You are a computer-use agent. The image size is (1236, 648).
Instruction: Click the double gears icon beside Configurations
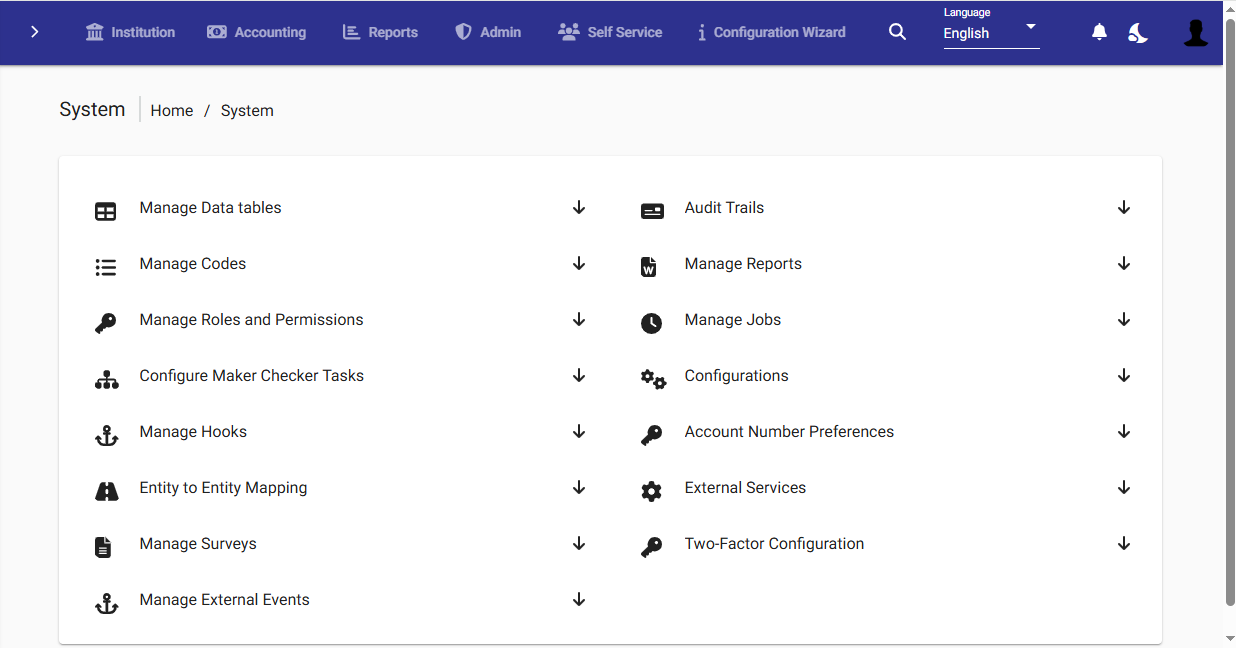(653, 380)
